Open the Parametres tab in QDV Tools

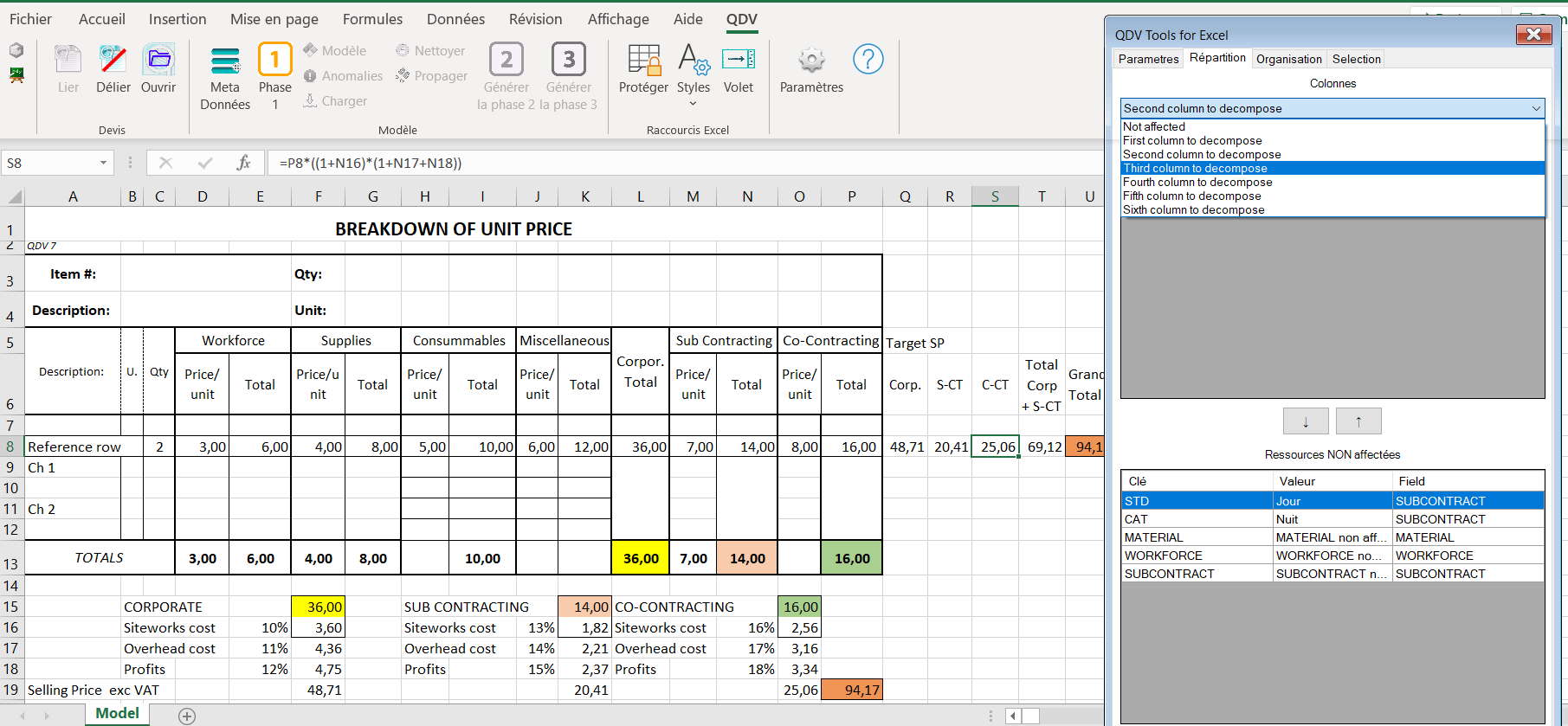1148,59
